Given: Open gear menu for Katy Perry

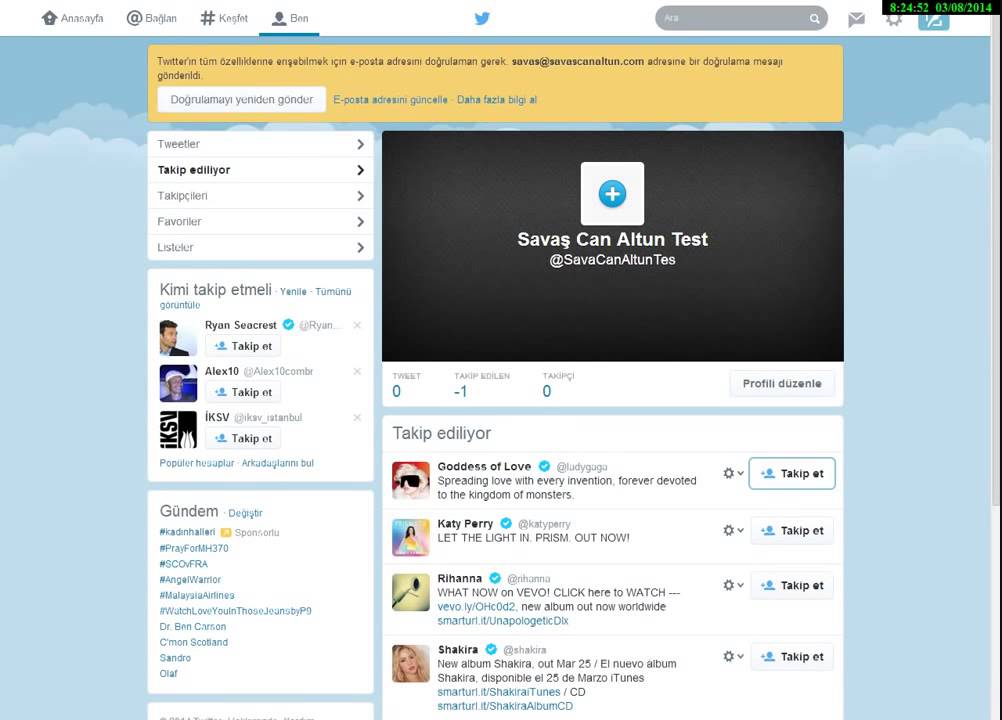Looking at the screenshot, I should click(733, 530).
